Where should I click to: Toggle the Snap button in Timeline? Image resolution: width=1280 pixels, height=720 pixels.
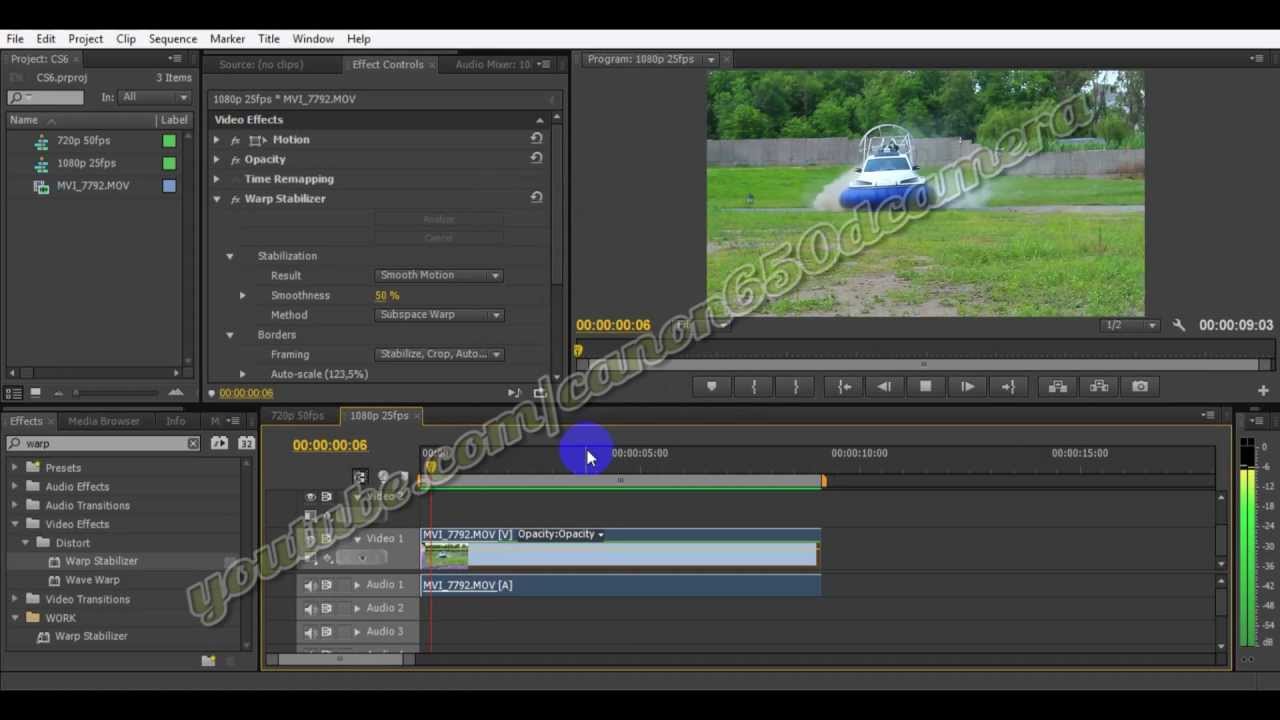[360, 476]
